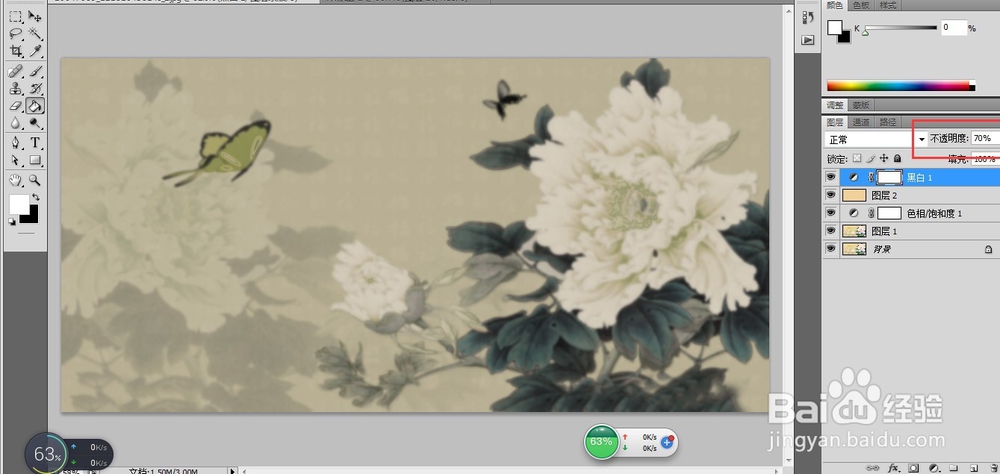Switch to the 通道 tab
This screenshot has width=1000, height=474.
click(861, 122)
